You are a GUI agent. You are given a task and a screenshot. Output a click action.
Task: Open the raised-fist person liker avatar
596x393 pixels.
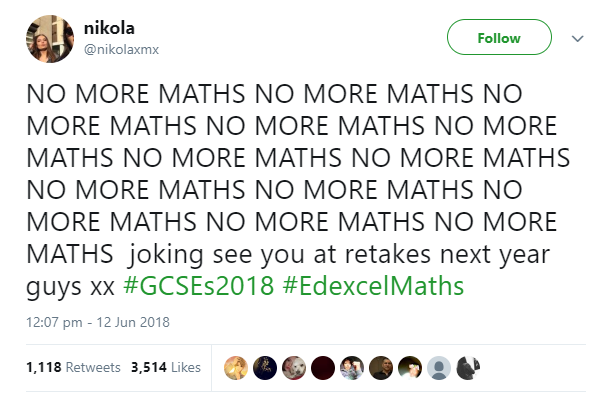click(x=352, y=368)
